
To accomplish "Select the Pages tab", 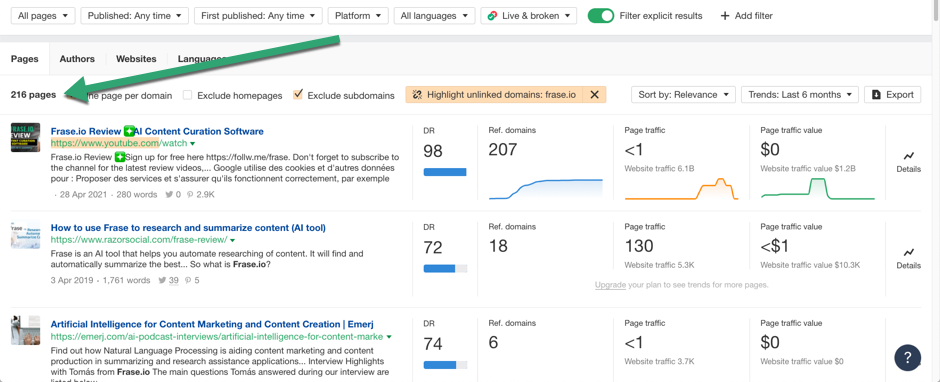I will [x=25, y=59].
